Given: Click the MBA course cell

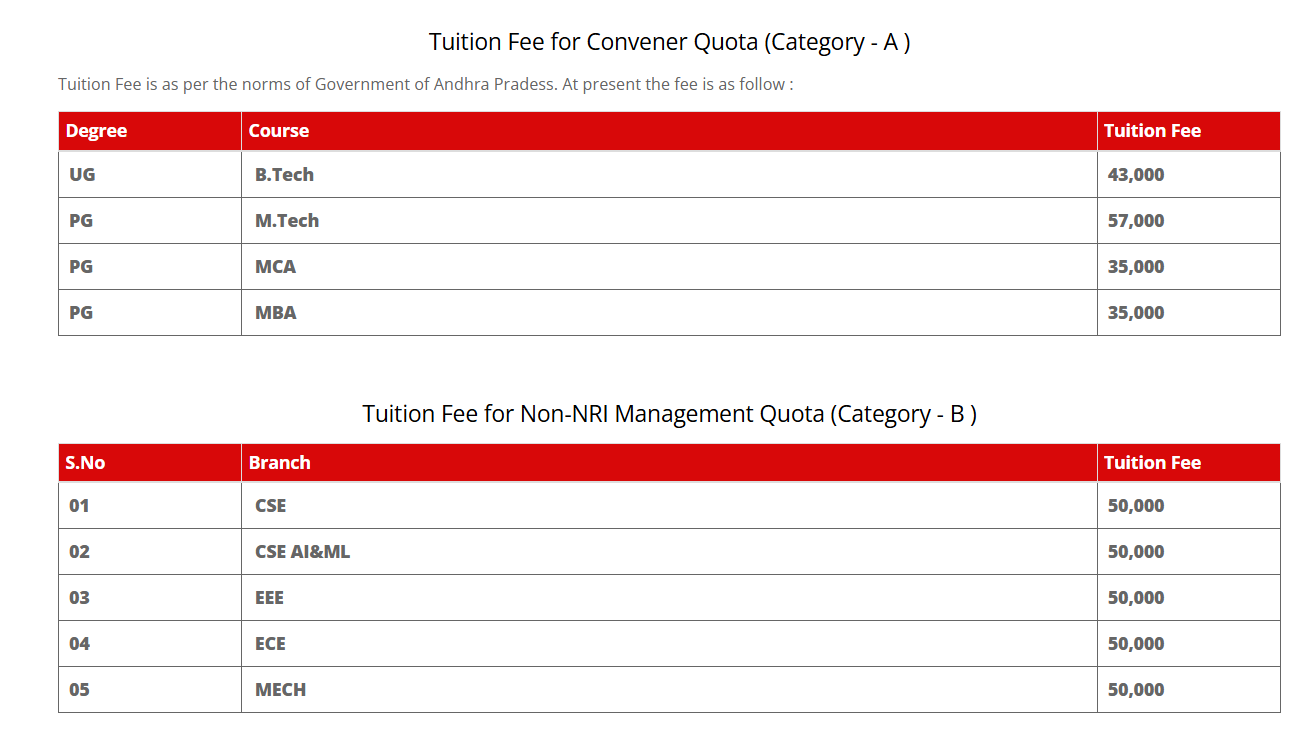Looking at the screenshot, I should click(275, 313).
